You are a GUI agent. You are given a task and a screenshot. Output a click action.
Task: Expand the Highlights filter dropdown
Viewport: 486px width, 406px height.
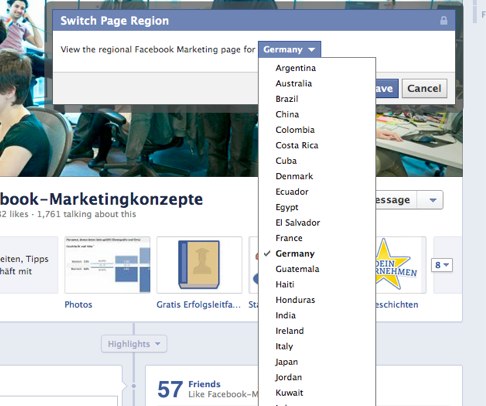pos(134,344)
